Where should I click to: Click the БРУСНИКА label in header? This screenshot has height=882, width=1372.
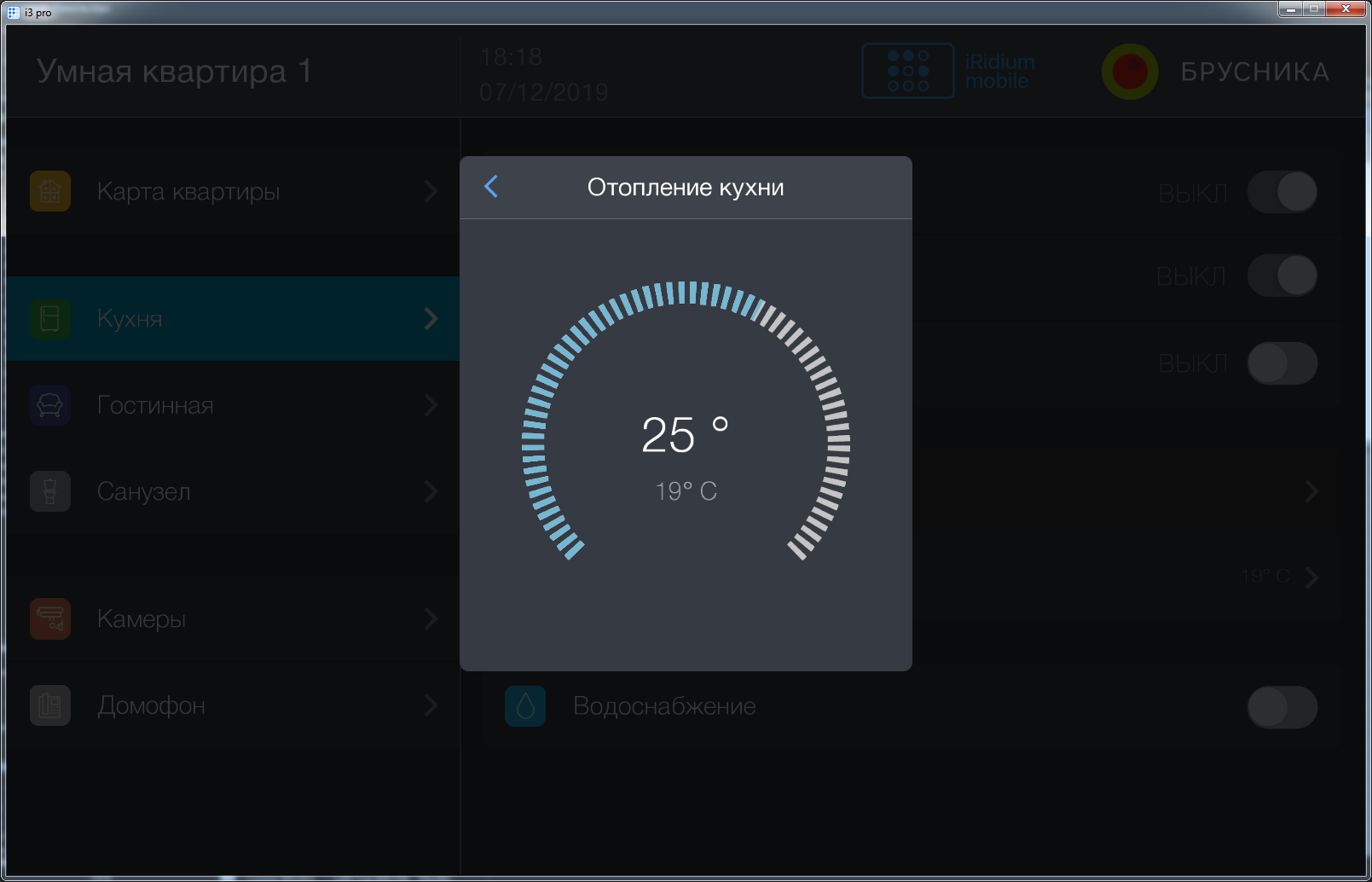click(x=1254, y=72)
